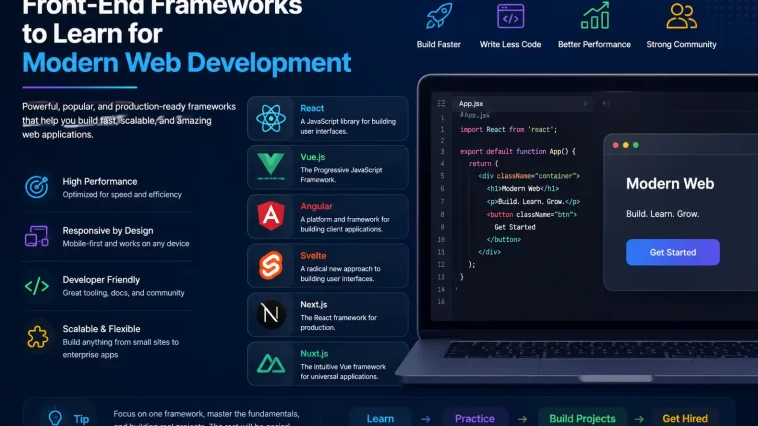This screenshot has height=426, width=758.
Task: Click the 'Write Less Code' label
Action: tap(510, 44)
